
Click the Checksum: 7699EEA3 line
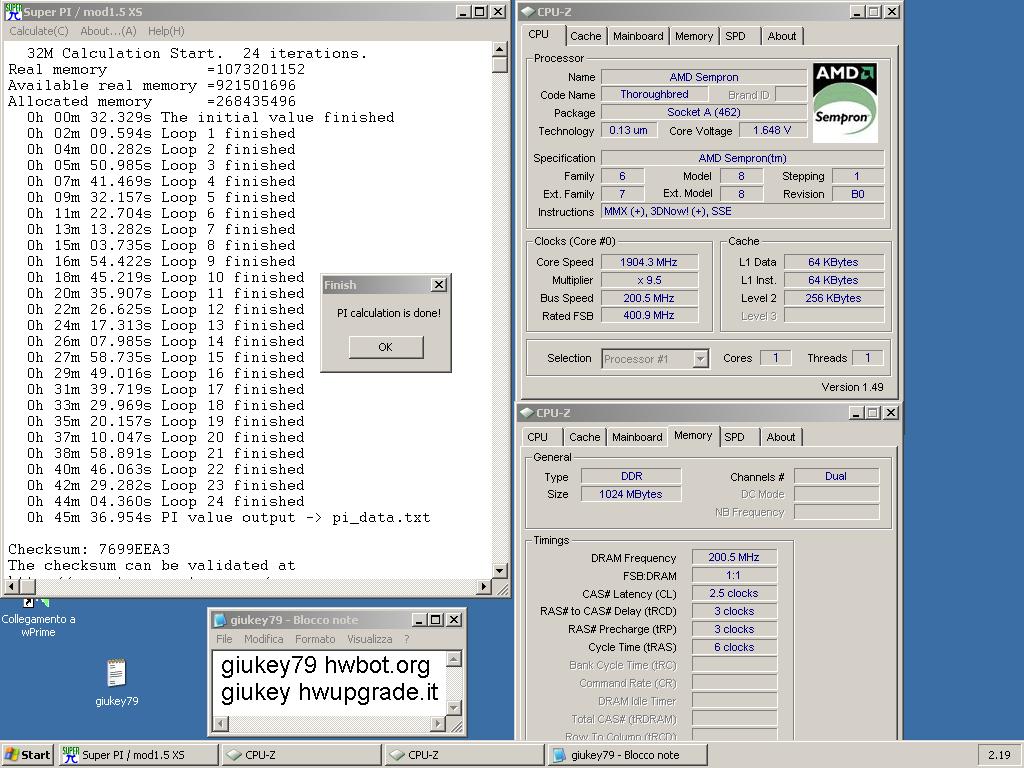tap(89, 549)
